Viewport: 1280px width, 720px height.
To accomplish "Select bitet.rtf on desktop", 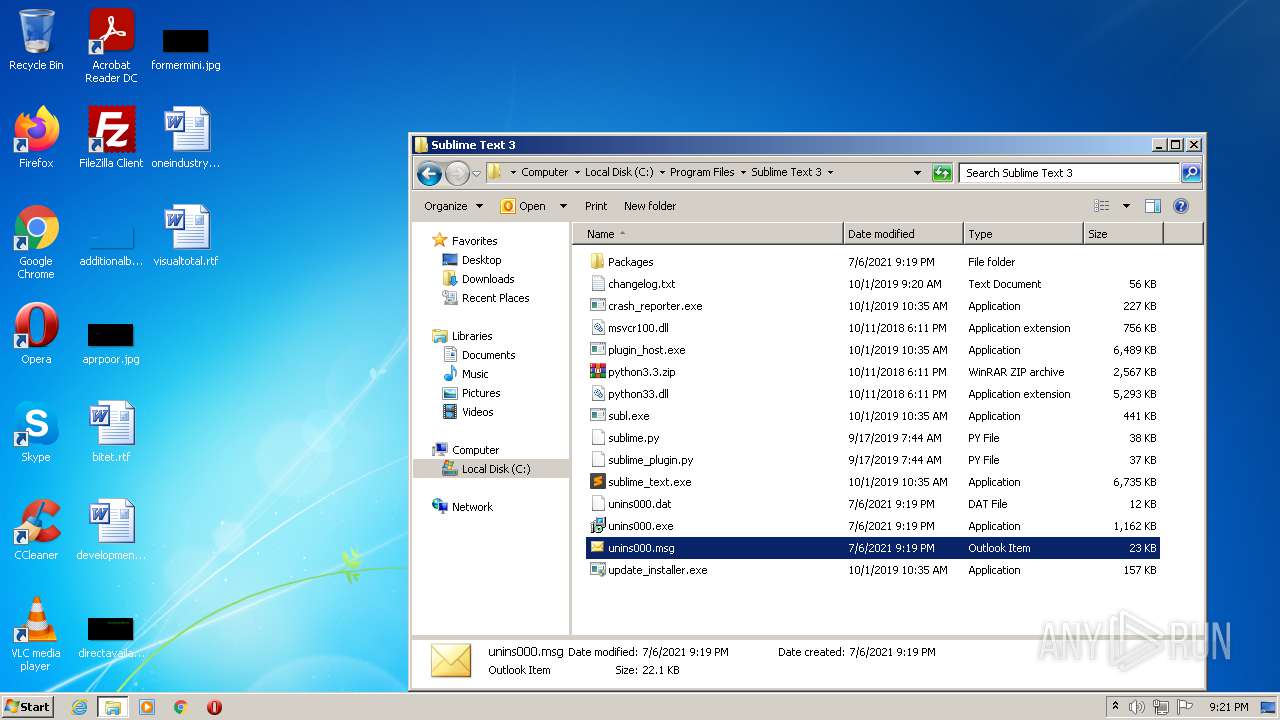I will coord(111,432).
